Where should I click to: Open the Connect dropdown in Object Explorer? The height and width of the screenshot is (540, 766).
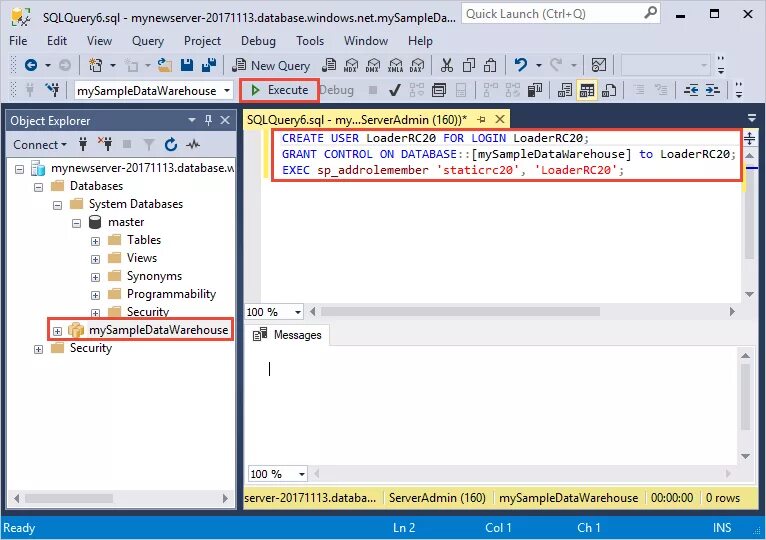(40, 145)
